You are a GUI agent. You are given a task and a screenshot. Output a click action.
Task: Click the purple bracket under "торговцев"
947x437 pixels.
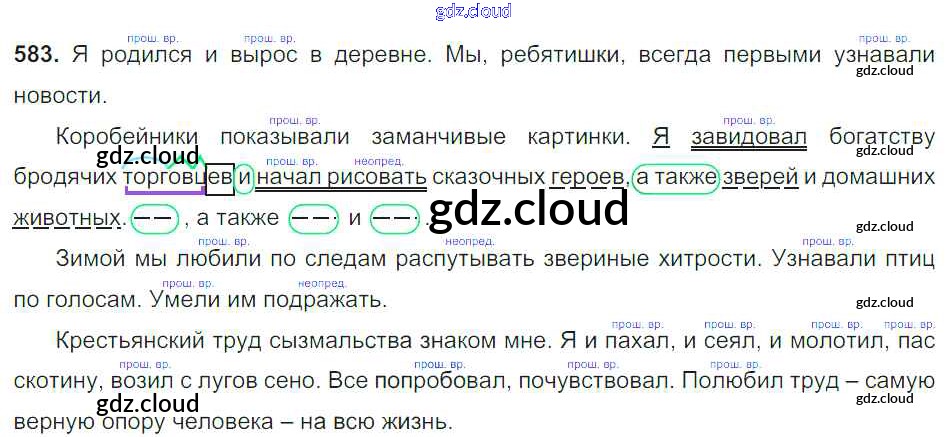click(160, 188)
